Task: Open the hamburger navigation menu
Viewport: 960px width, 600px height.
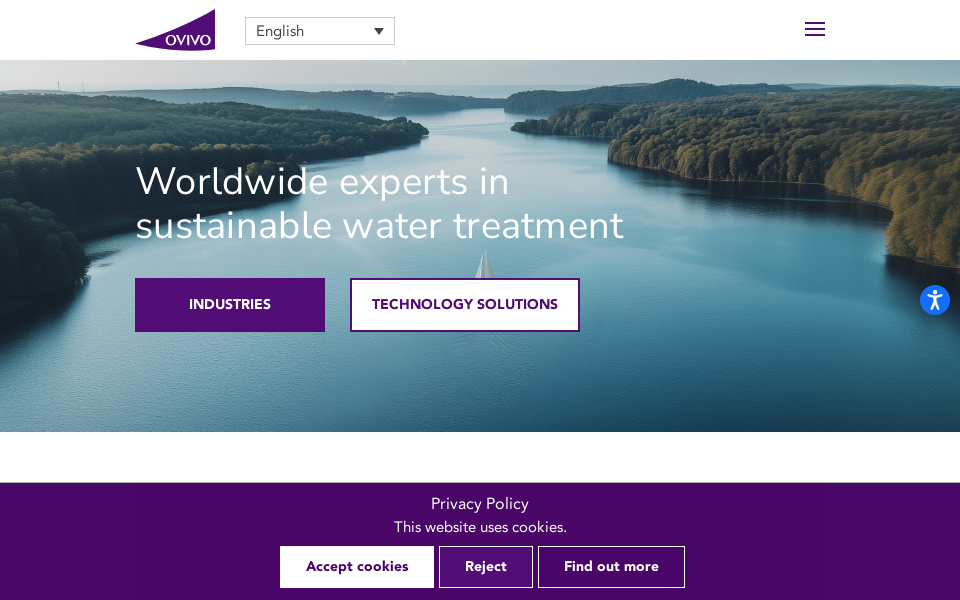Action: (x=814, y=29)
